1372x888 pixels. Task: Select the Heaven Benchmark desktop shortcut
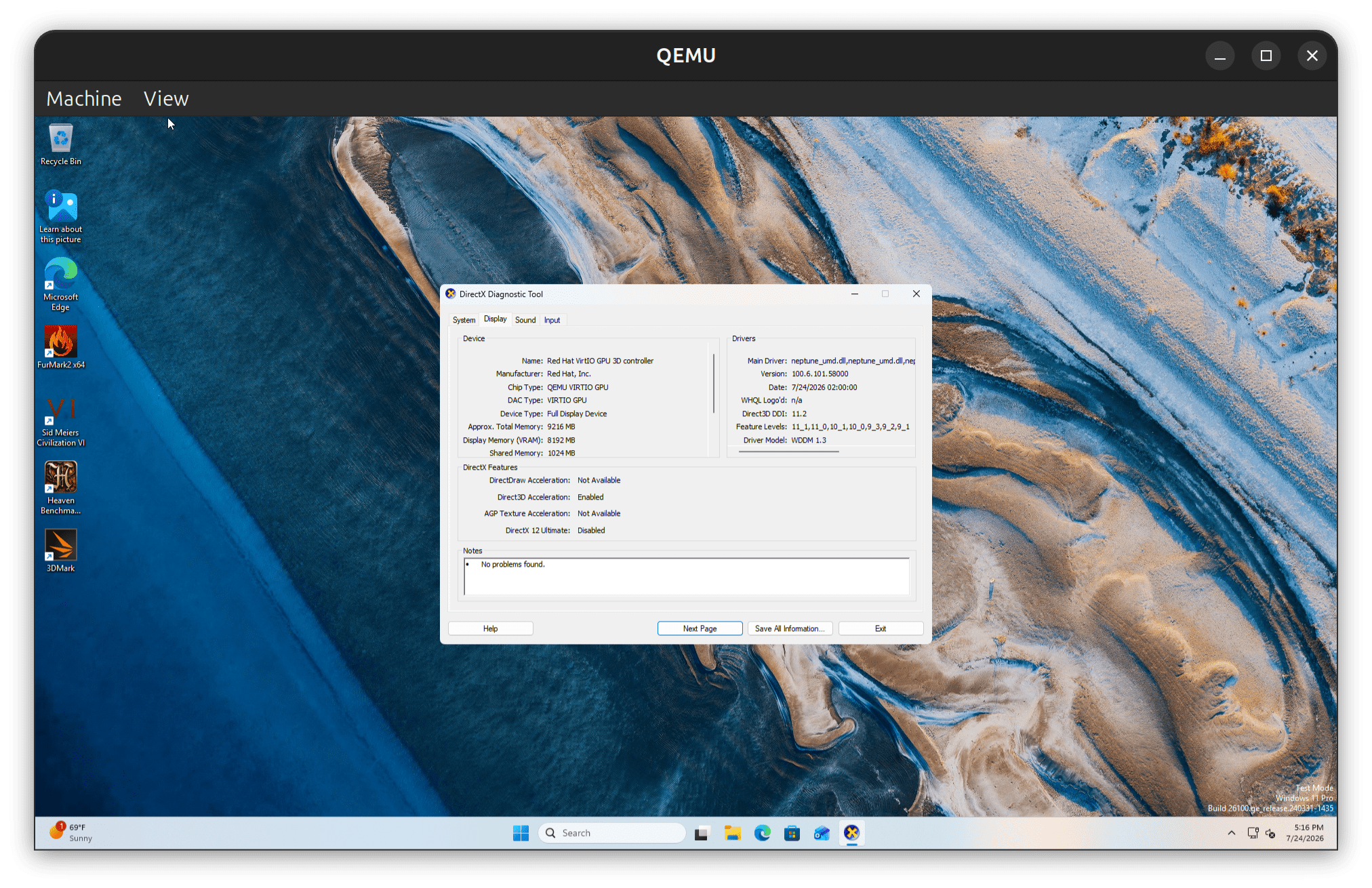[60, 488]
